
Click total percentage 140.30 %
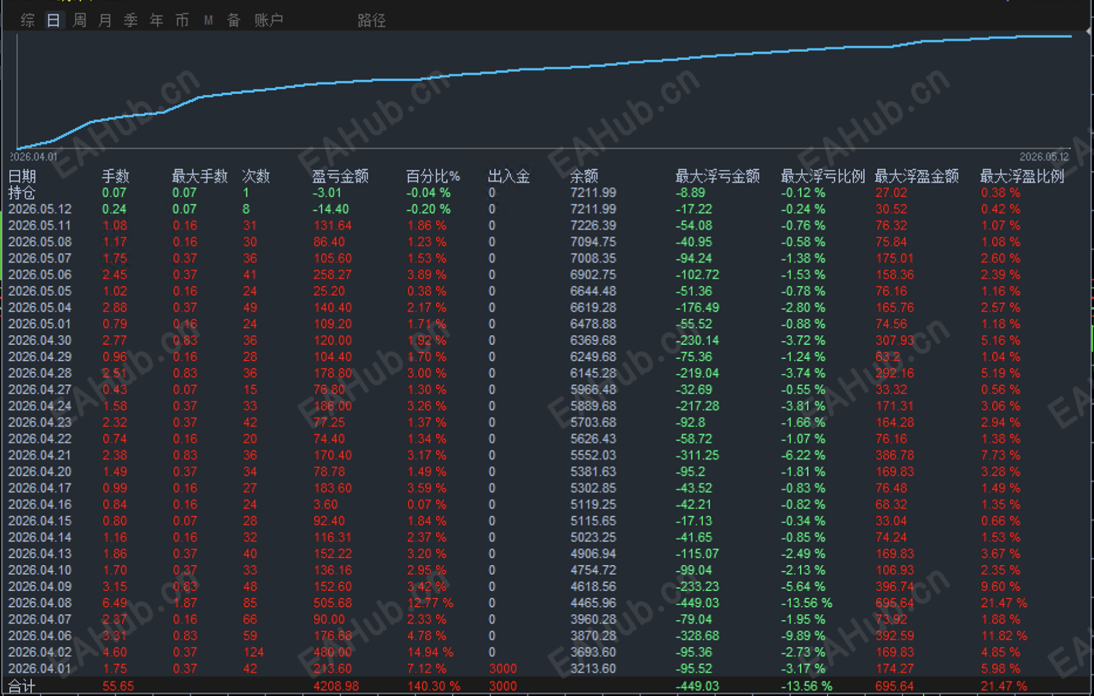[x=433, y=686]
